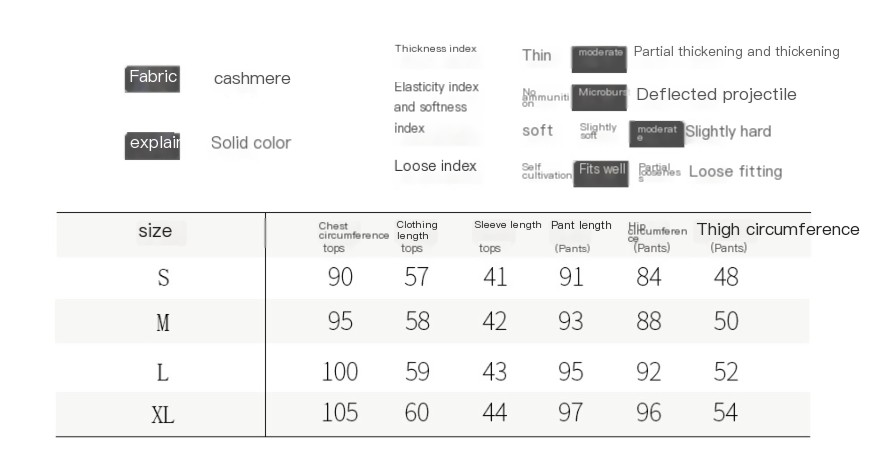880x464 pixels.
Task: Select the soft softness option
Action: (x=537, y=131)
